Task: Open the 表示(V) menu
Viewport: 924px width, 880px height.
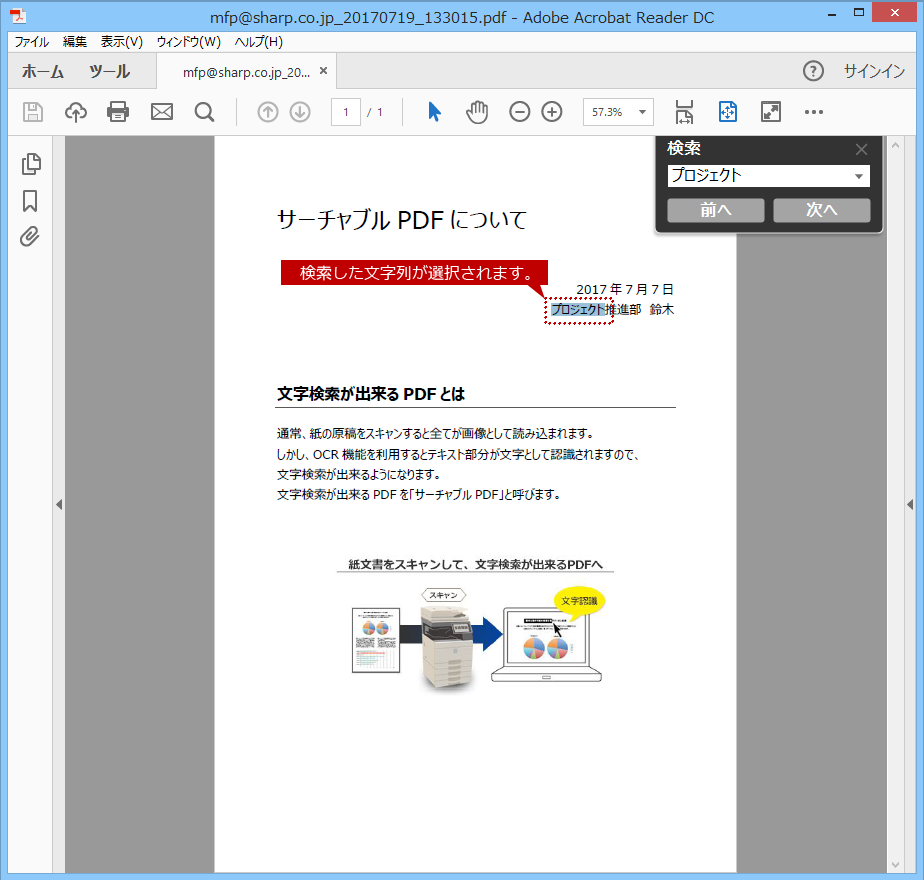Action: (121, 42)
